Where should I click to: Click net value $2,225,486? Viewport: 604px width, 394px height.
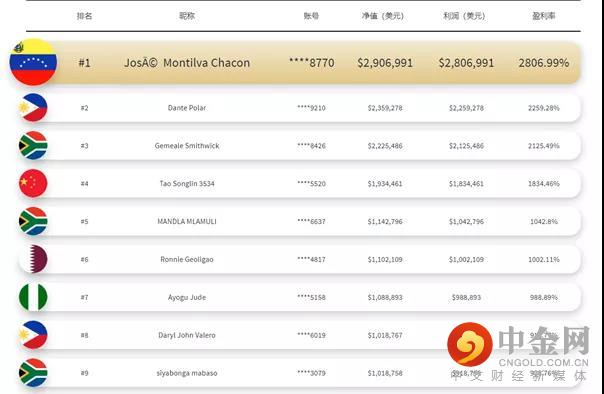pos(385,146)
